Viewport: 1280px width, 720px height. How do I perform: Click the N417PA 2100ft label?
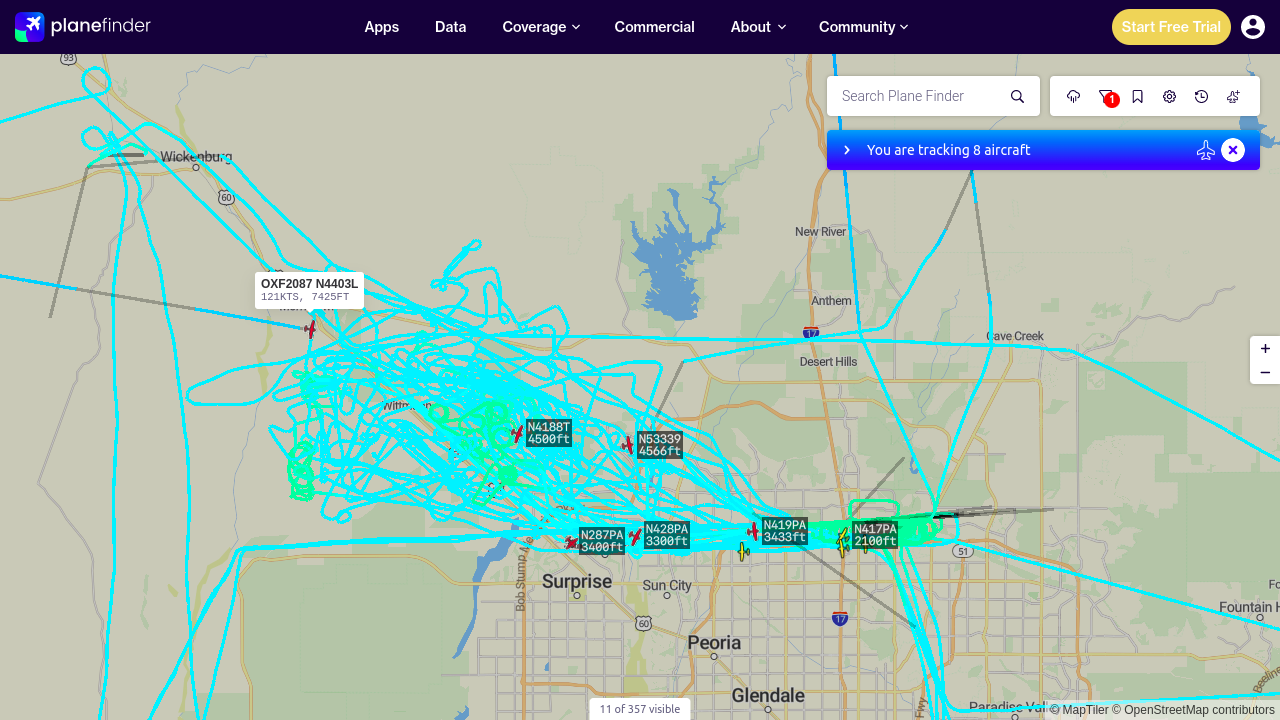pos(875,535)
